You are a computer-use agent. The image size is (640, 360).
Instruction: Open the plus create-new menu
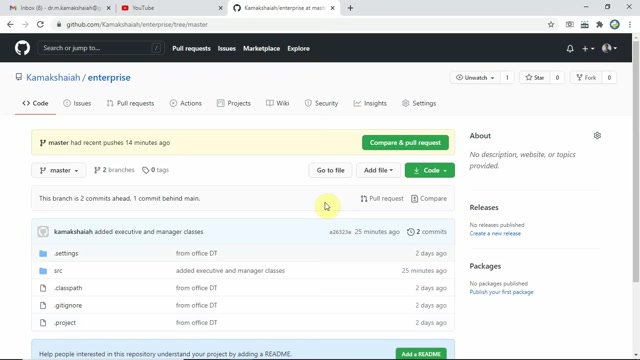coord(588,49)
